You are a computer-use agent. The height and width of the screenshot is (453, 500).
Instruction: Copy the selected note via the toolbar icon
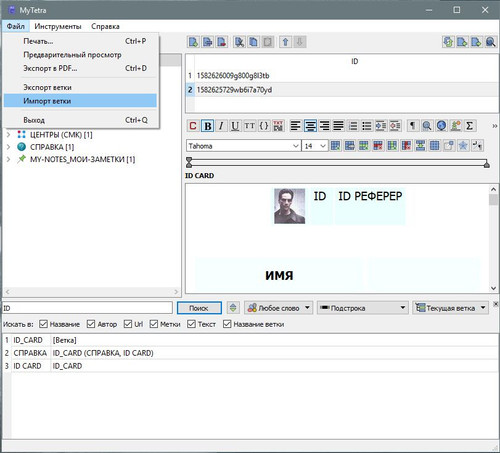point(253,42)
